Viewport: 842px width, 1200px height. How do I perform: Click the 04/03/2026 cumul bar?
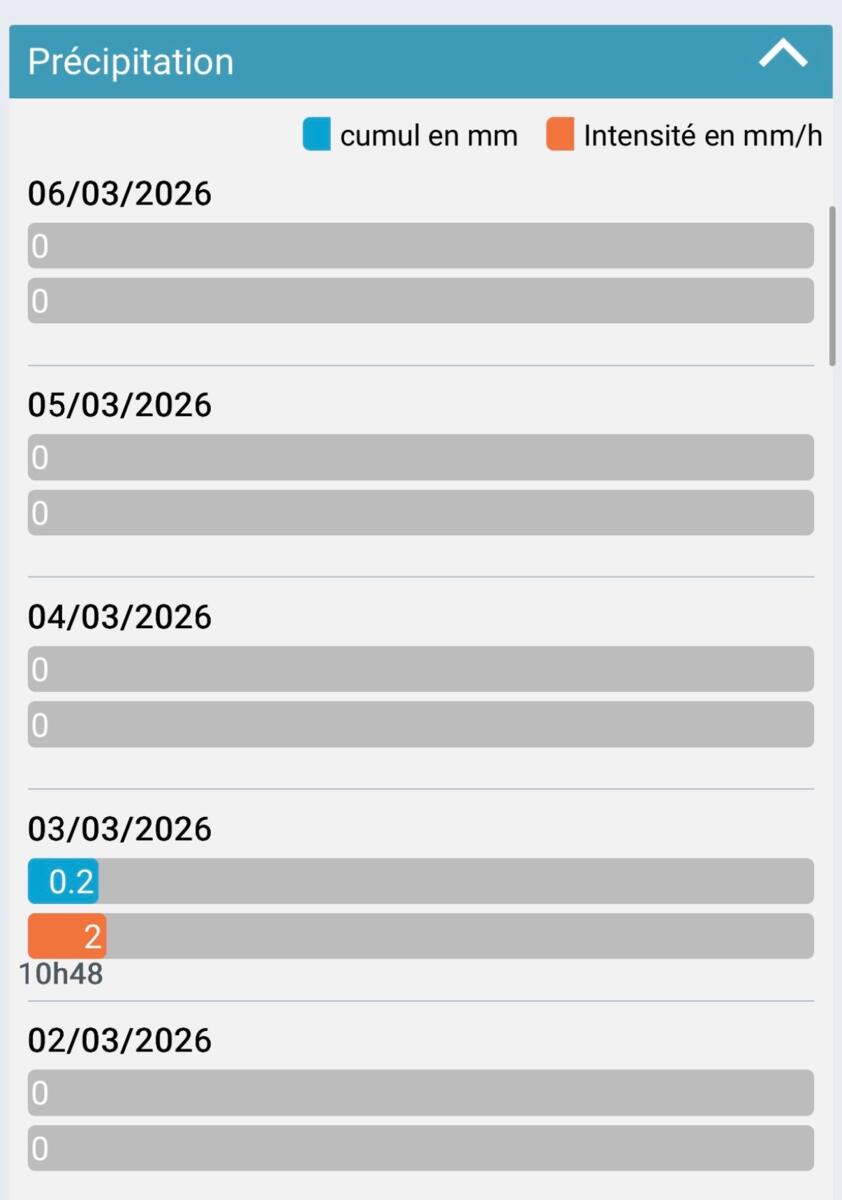tap(420, 669)
